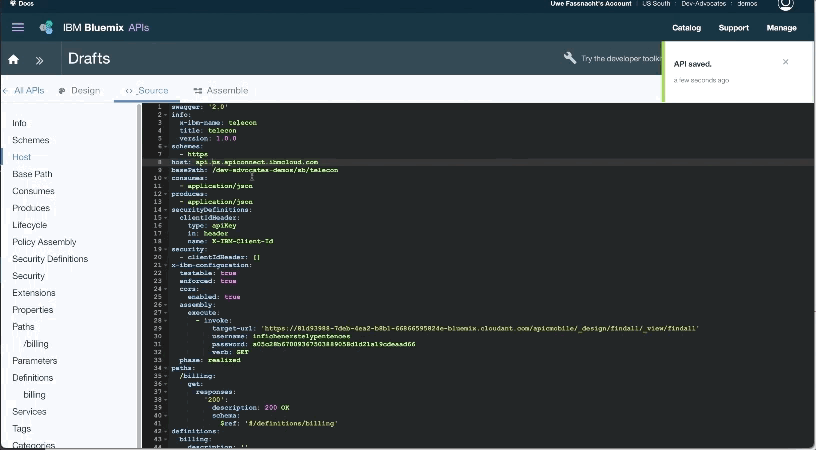Screen dimensions: 816x450
Task: Select the Dev-Advocates organization
Action: 704,4
